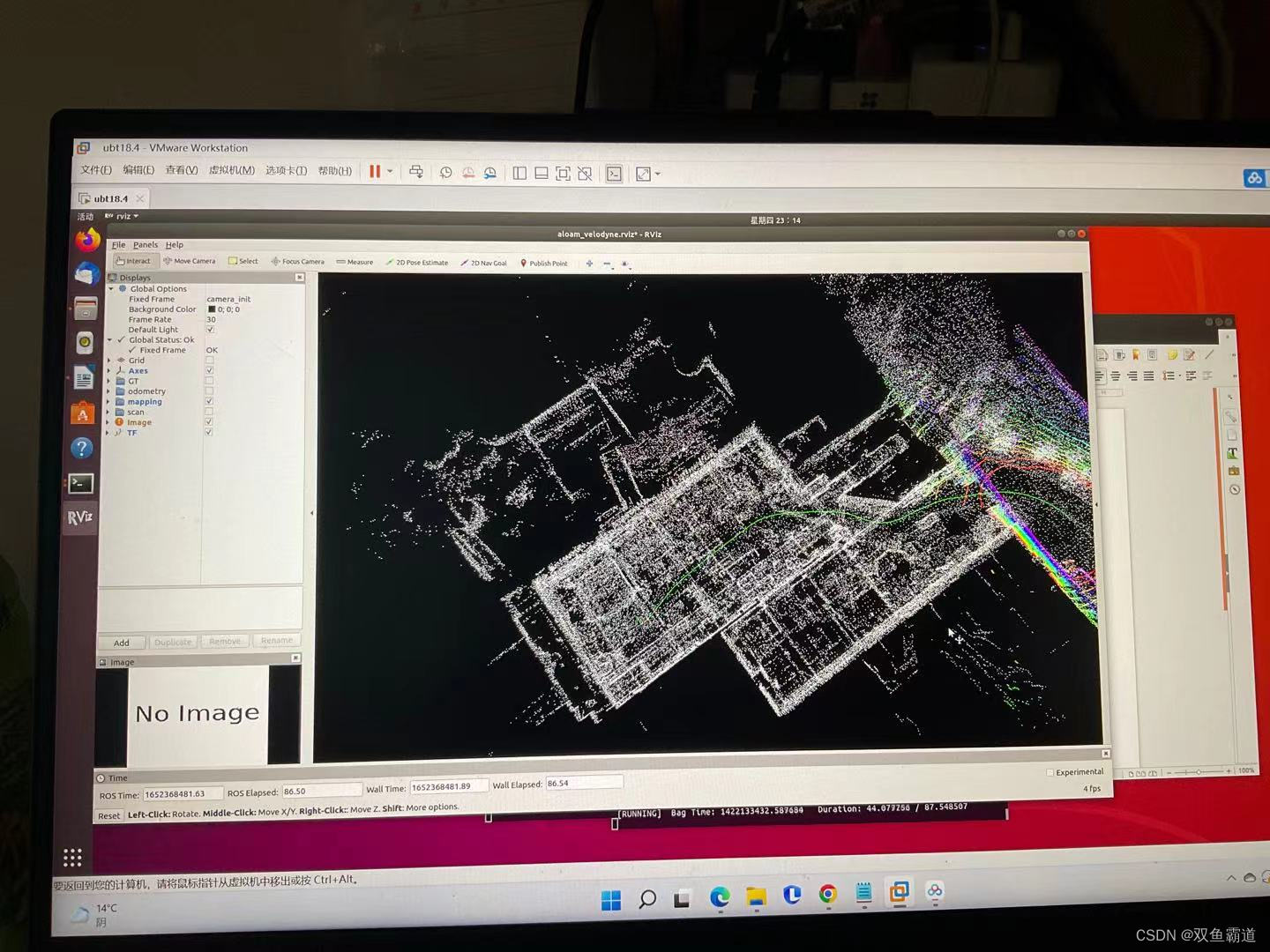The width and height of the screenshot is (1270, 952).
Task: Collapse the Global Options tree node
Action: [x=111, y=288]
